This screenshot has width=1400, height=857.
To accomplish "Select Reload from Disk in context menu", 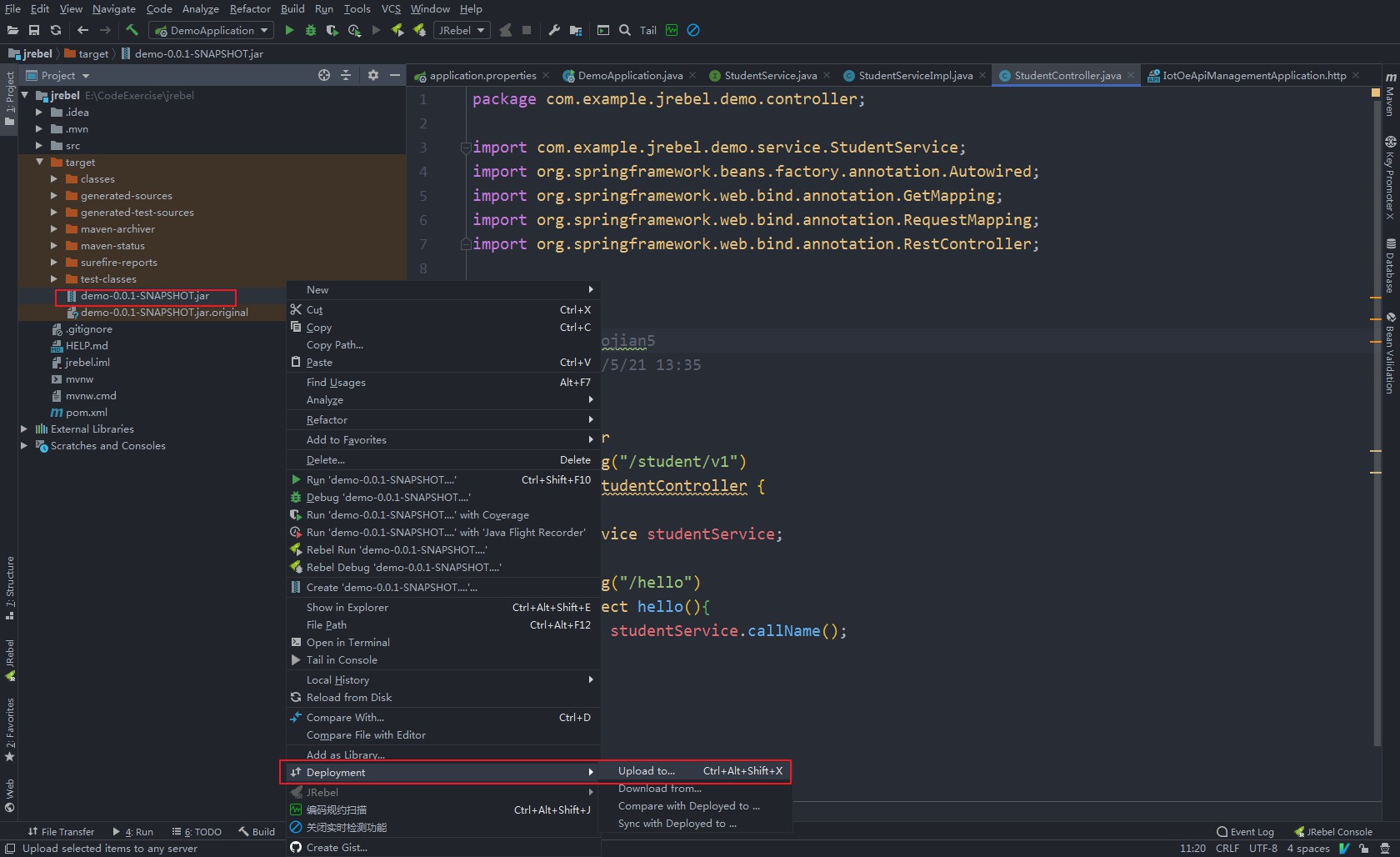I will coord(442,698).
